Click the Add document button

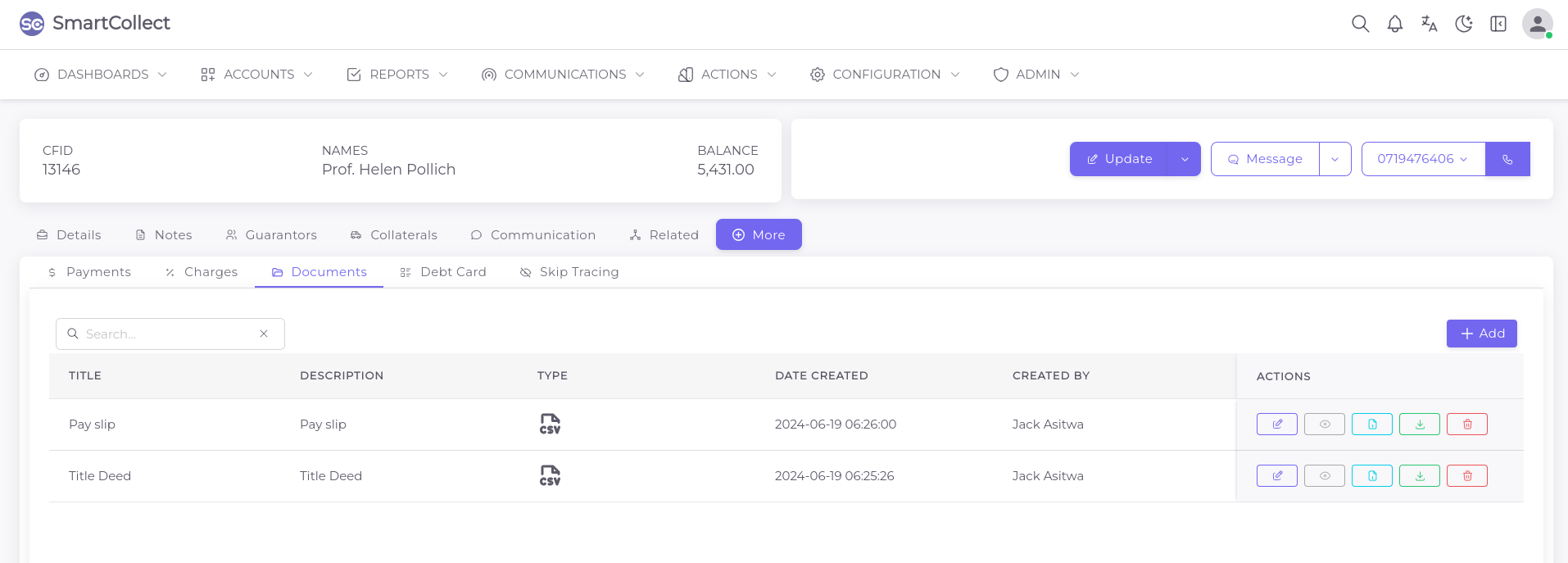(x=1481, y=334)
